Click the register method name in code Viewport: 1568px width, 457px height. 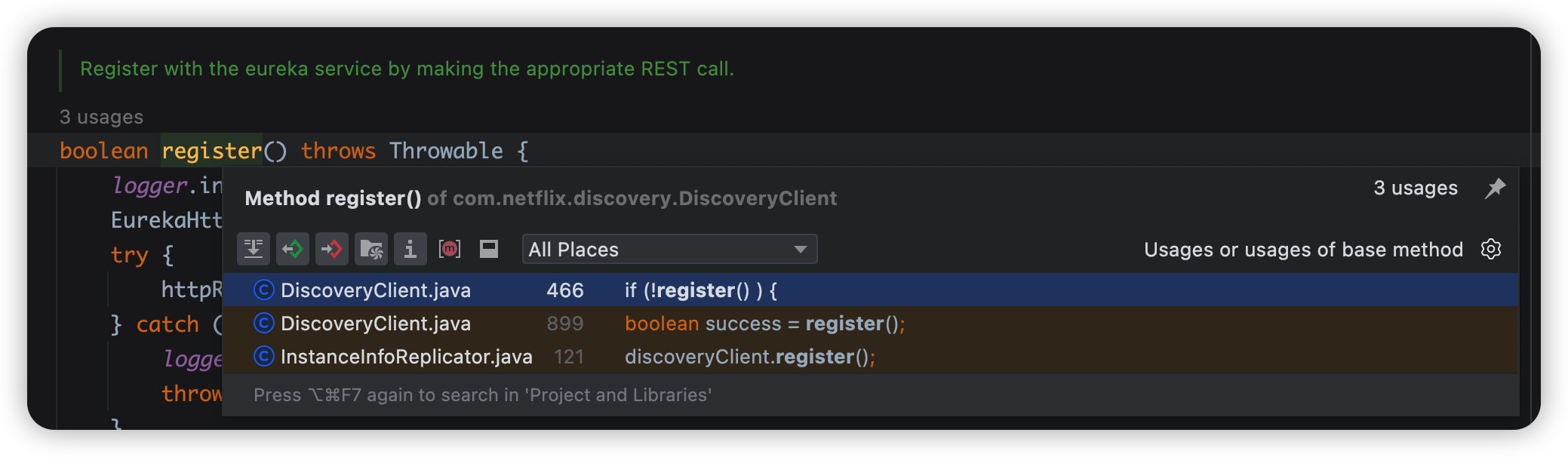[x=211, y=151]
